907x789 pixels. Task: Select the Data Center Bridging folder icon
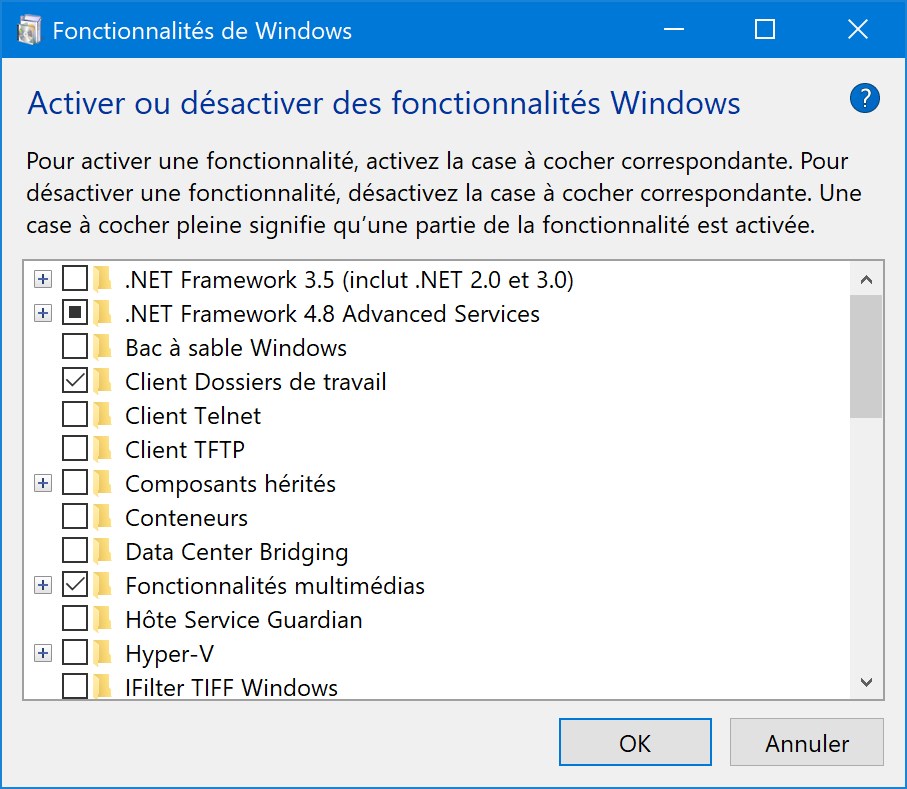[102, 551]
